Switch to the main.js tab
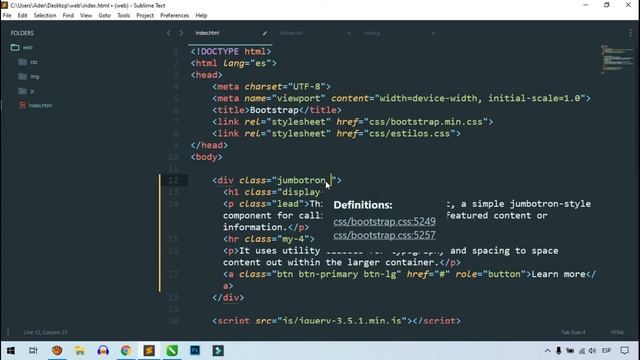 tap(372, 33)
